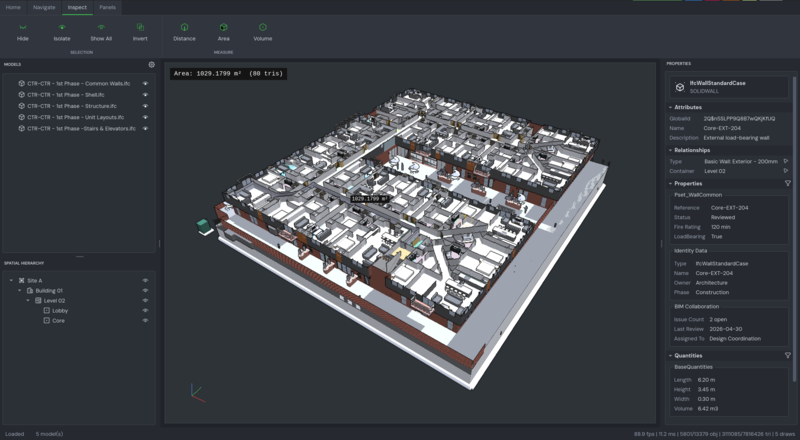Toggle visibility of Unit Layouts.ifc
This screenshot has height=440, width=800.
pyautogui.click(x=145, y=117)
